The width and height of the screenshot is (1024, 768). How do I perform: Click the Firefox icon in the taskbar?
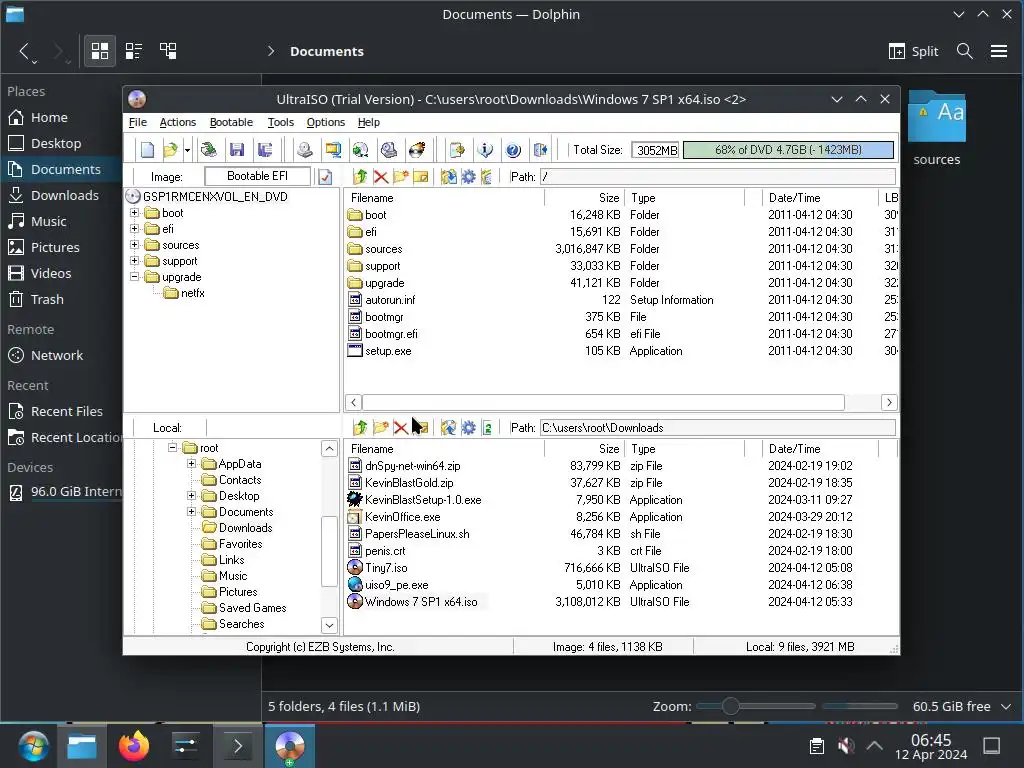point(134,746)
